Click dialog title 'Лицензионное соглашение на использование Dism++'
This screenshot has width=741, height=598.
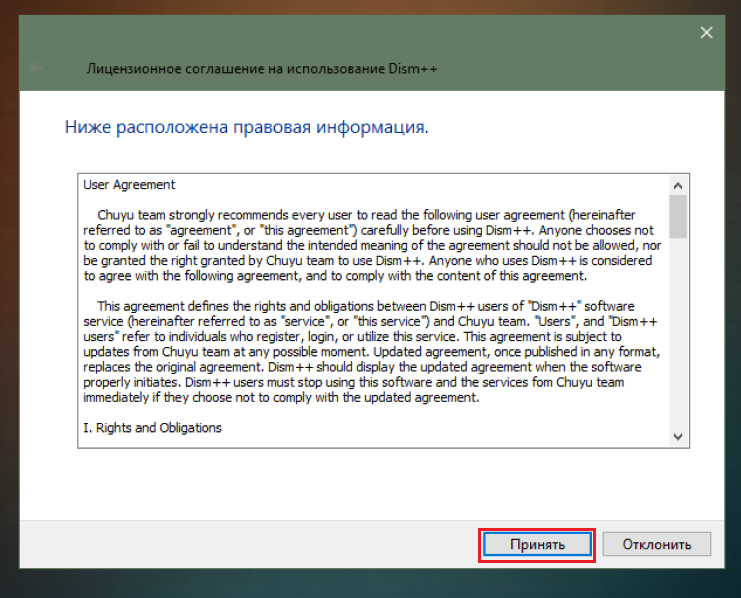pyautogui.click(x=262, y=69)
